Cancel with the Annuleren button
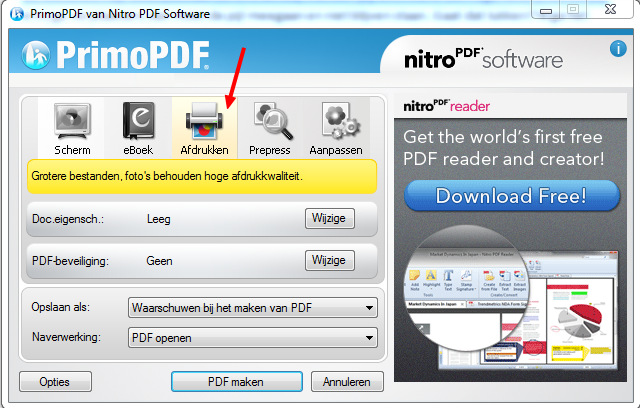This screenshot has height=408, width=640. coord(347,382)
